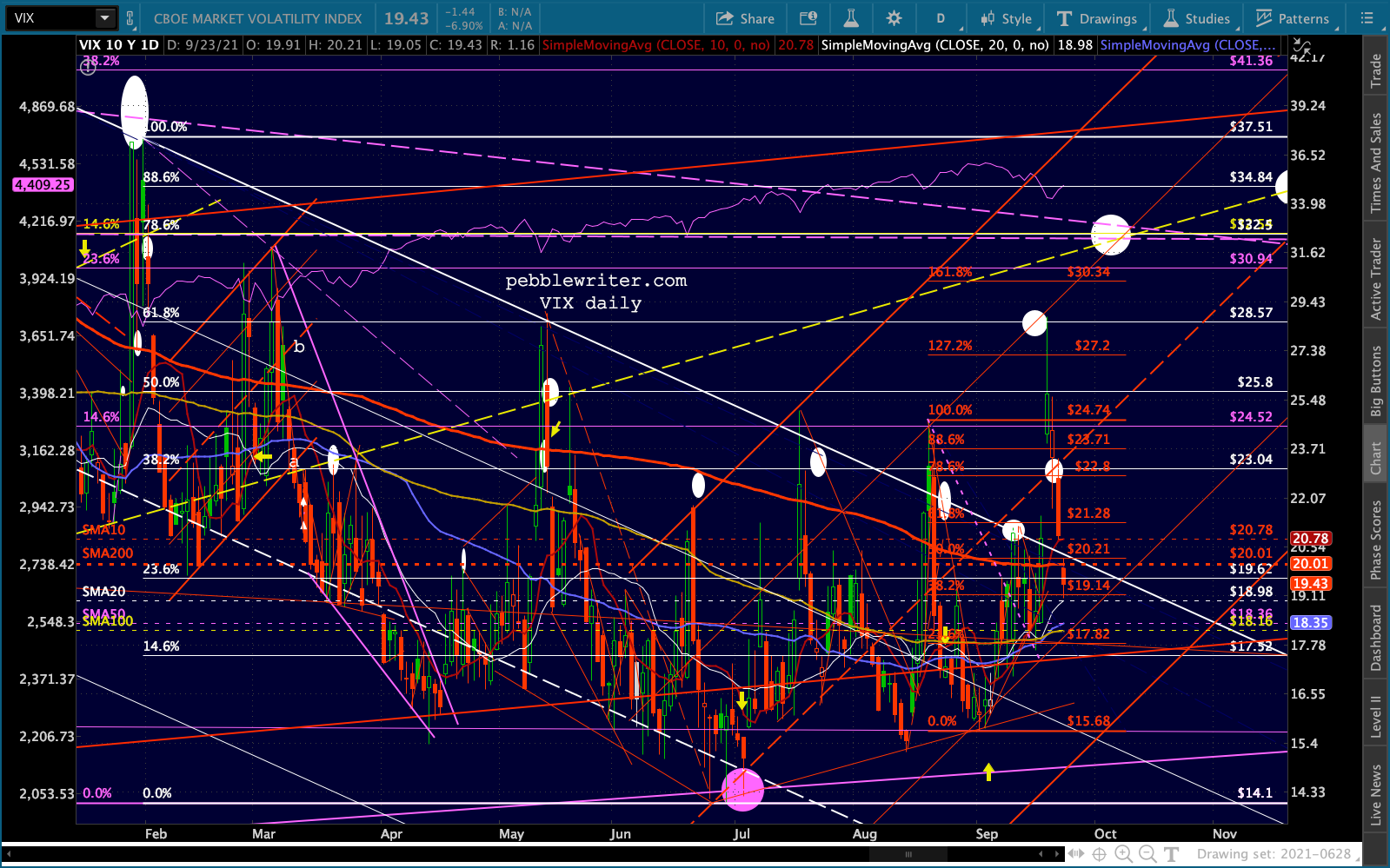Click the list menu icon at top right
This screenshot has width=1390, height=868.
1367,18
